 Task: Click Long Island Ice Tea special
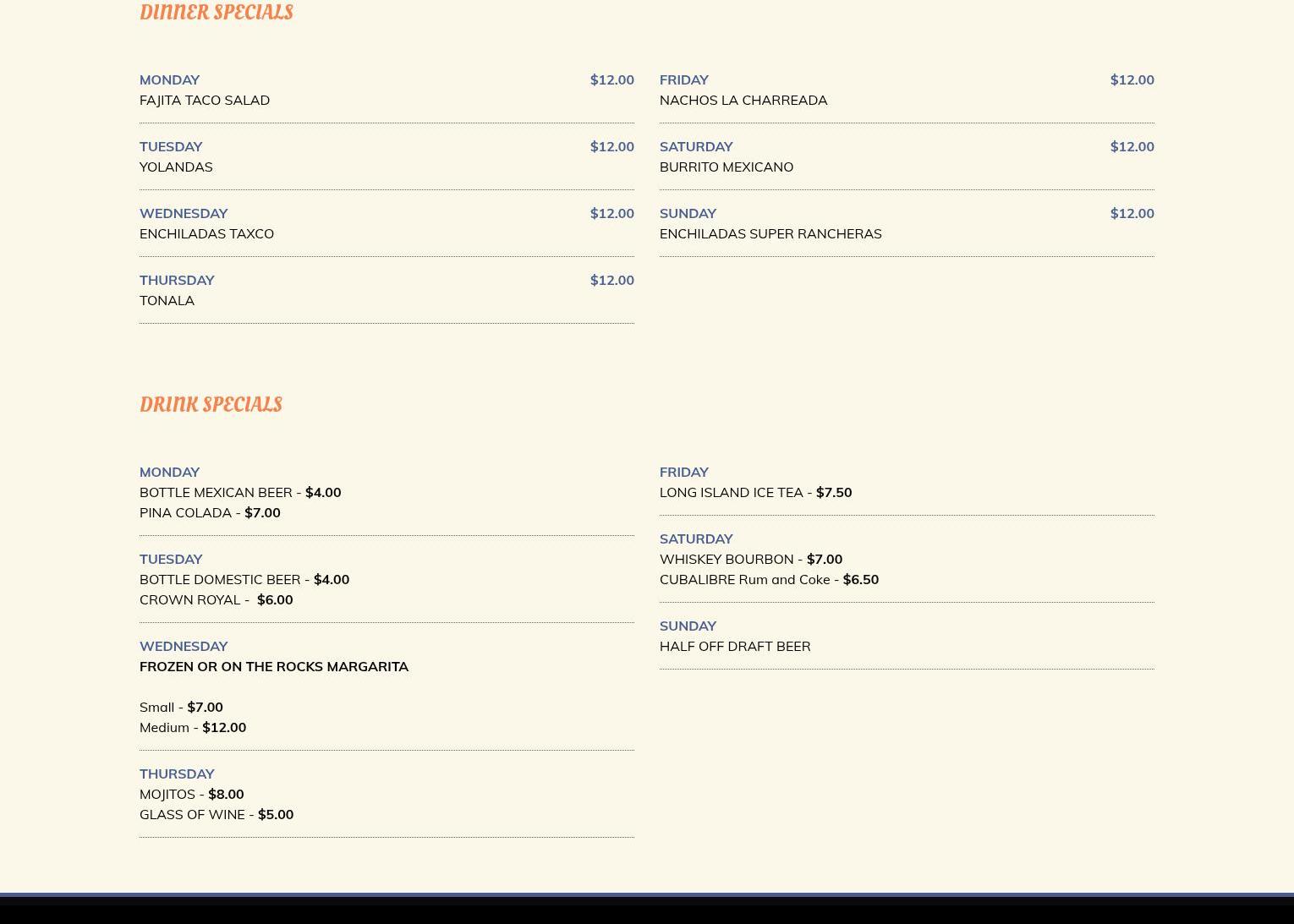(x=754, y=492)
